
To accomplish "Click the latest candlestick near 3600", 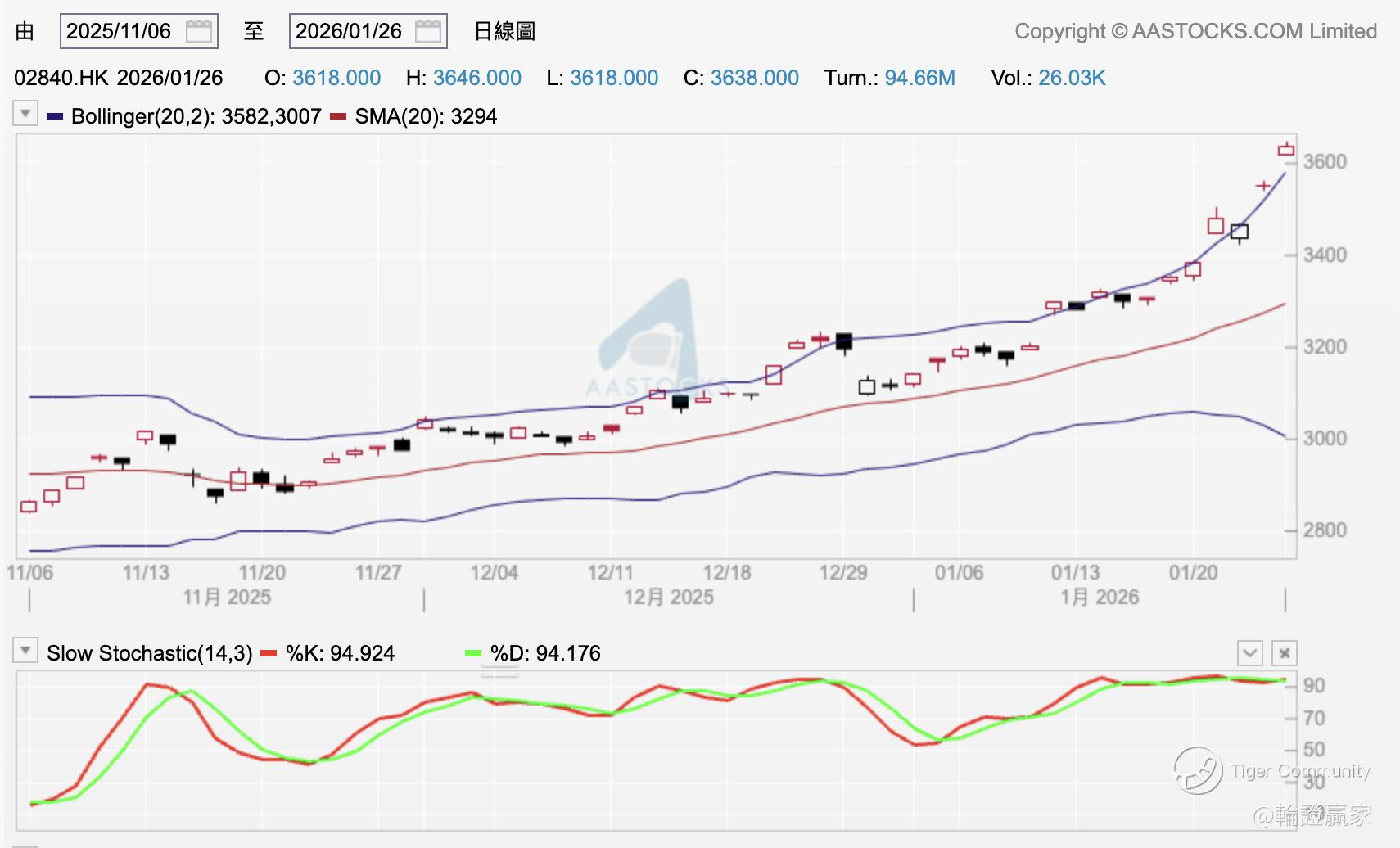I will point(1286,150).
